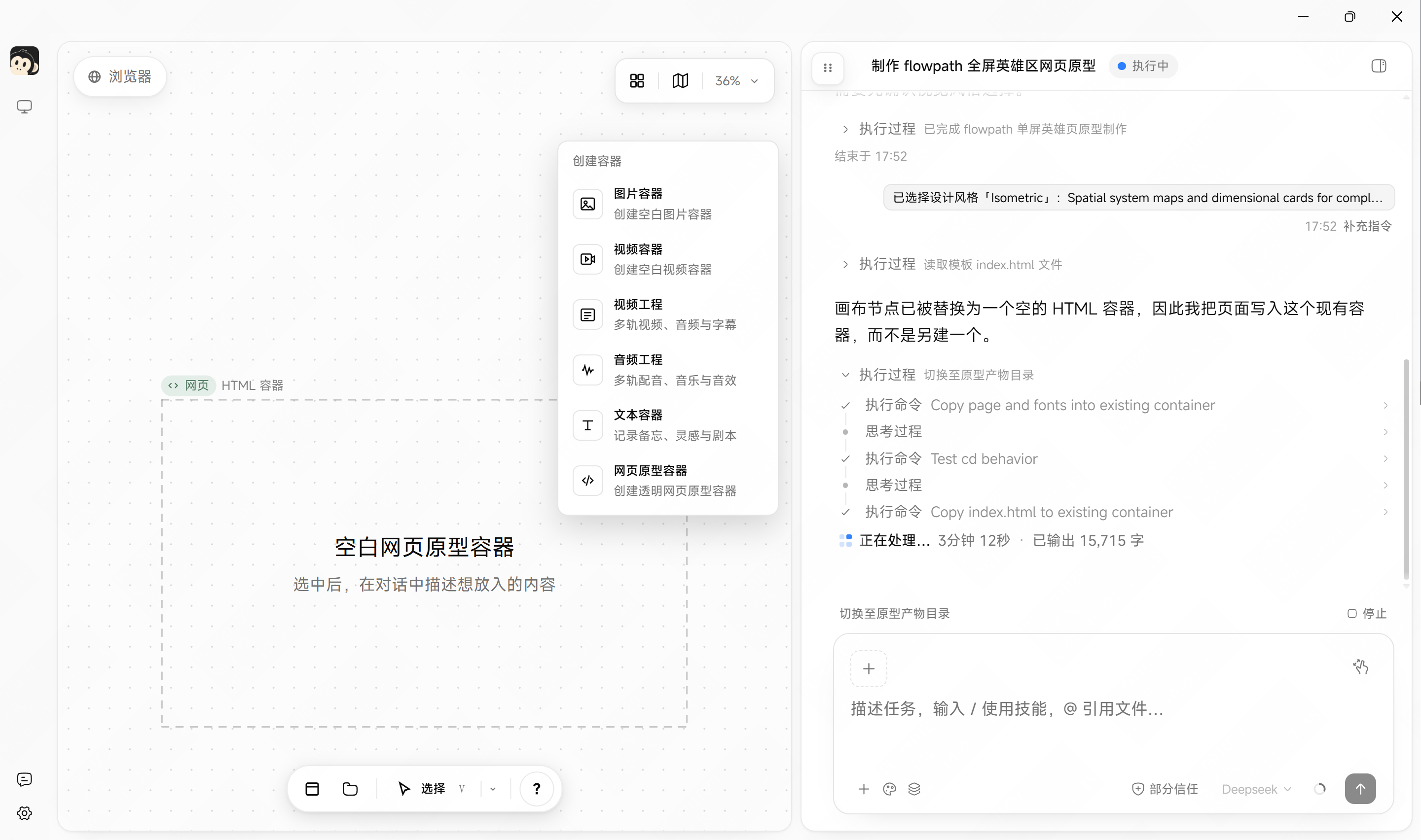
Task: Restore down the application window
Action: pyautogui.click(x=1349, y=17)
